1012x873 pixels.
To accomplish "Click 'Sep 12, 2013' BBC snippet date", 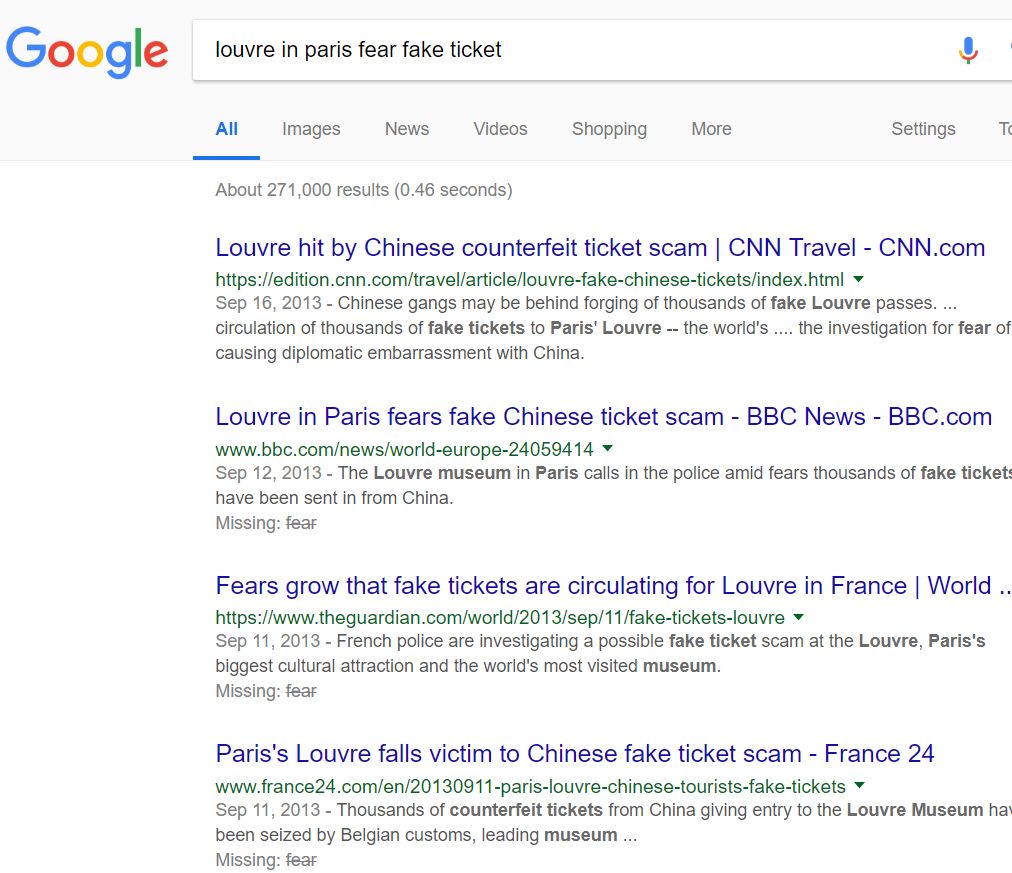I will tap(268, 473).
